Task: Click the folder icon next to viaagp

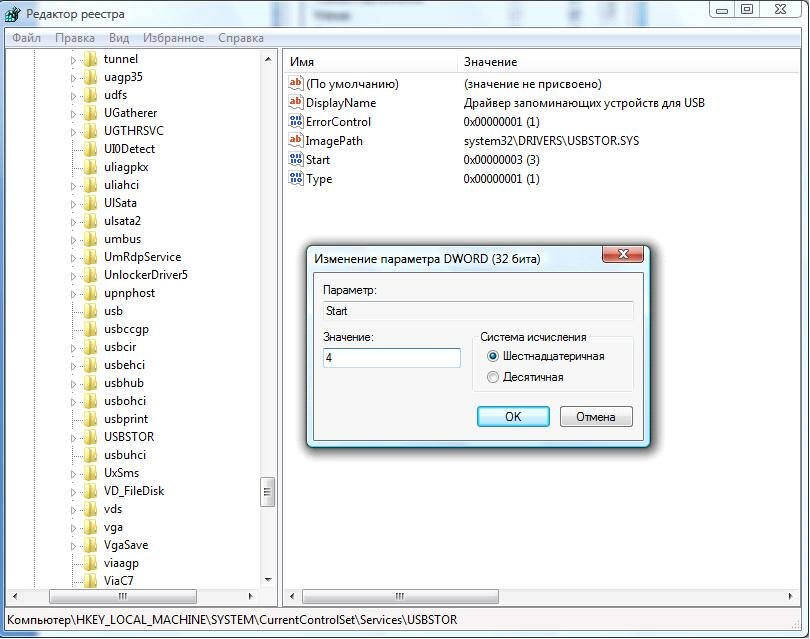Action: (90, 563)
